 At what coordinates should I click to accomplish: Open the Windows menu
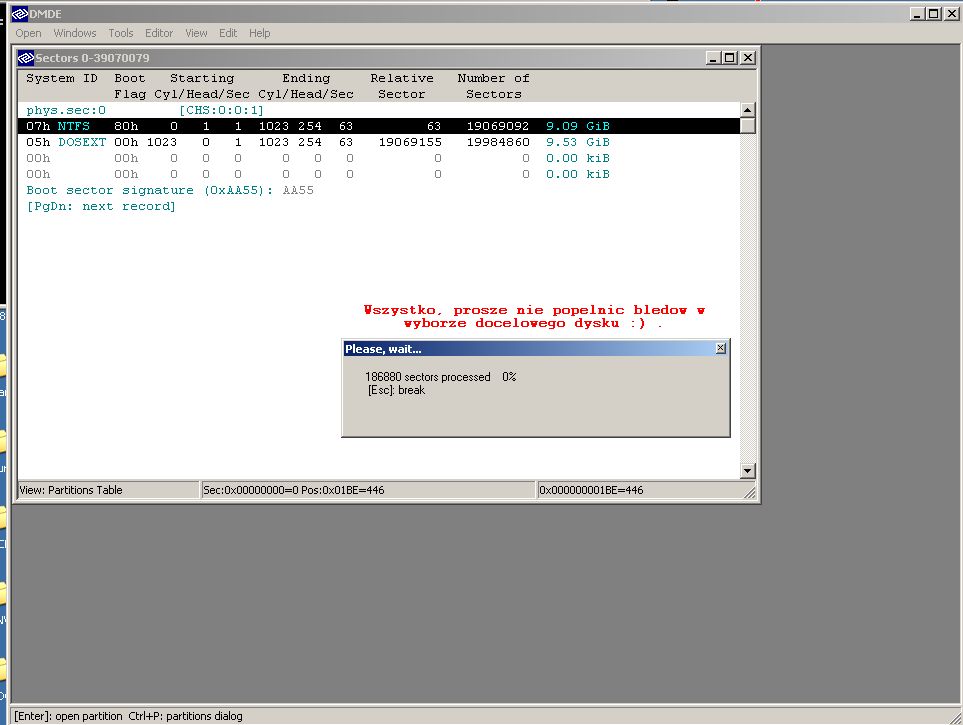point(75,33)
